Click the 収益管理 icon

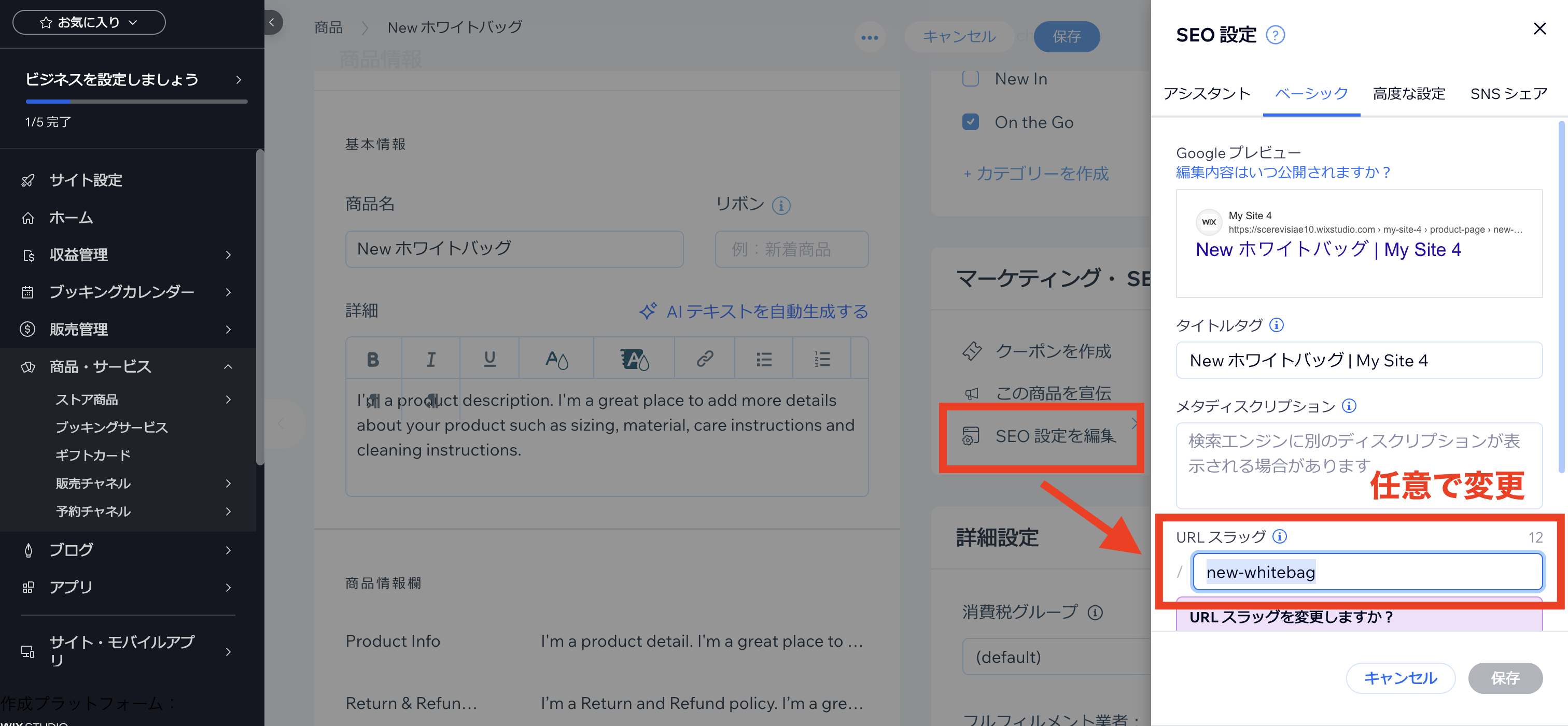[28, 255]
